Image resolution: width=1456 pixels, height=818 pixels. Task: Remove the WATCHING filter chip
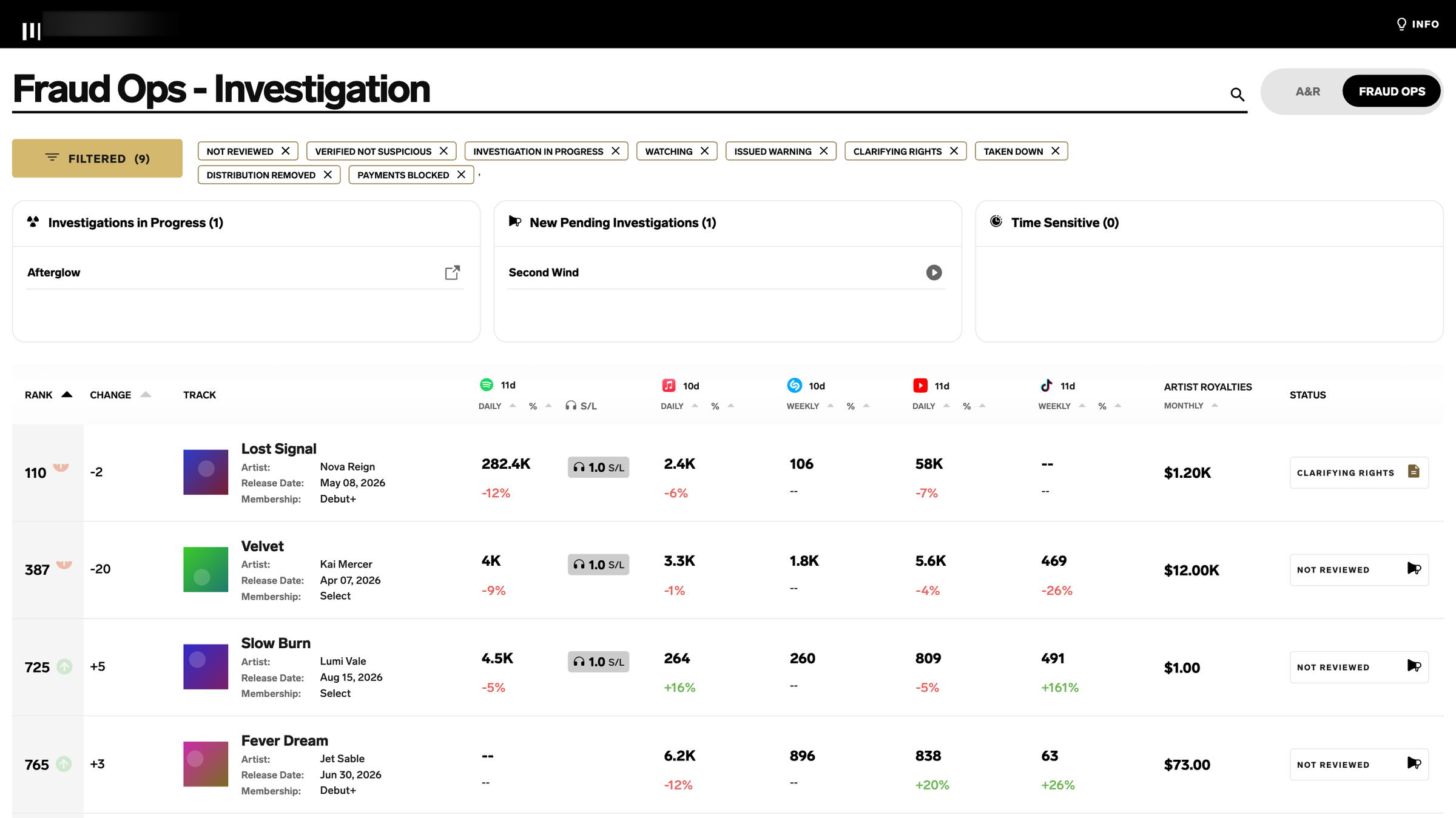tap(704, 151)
